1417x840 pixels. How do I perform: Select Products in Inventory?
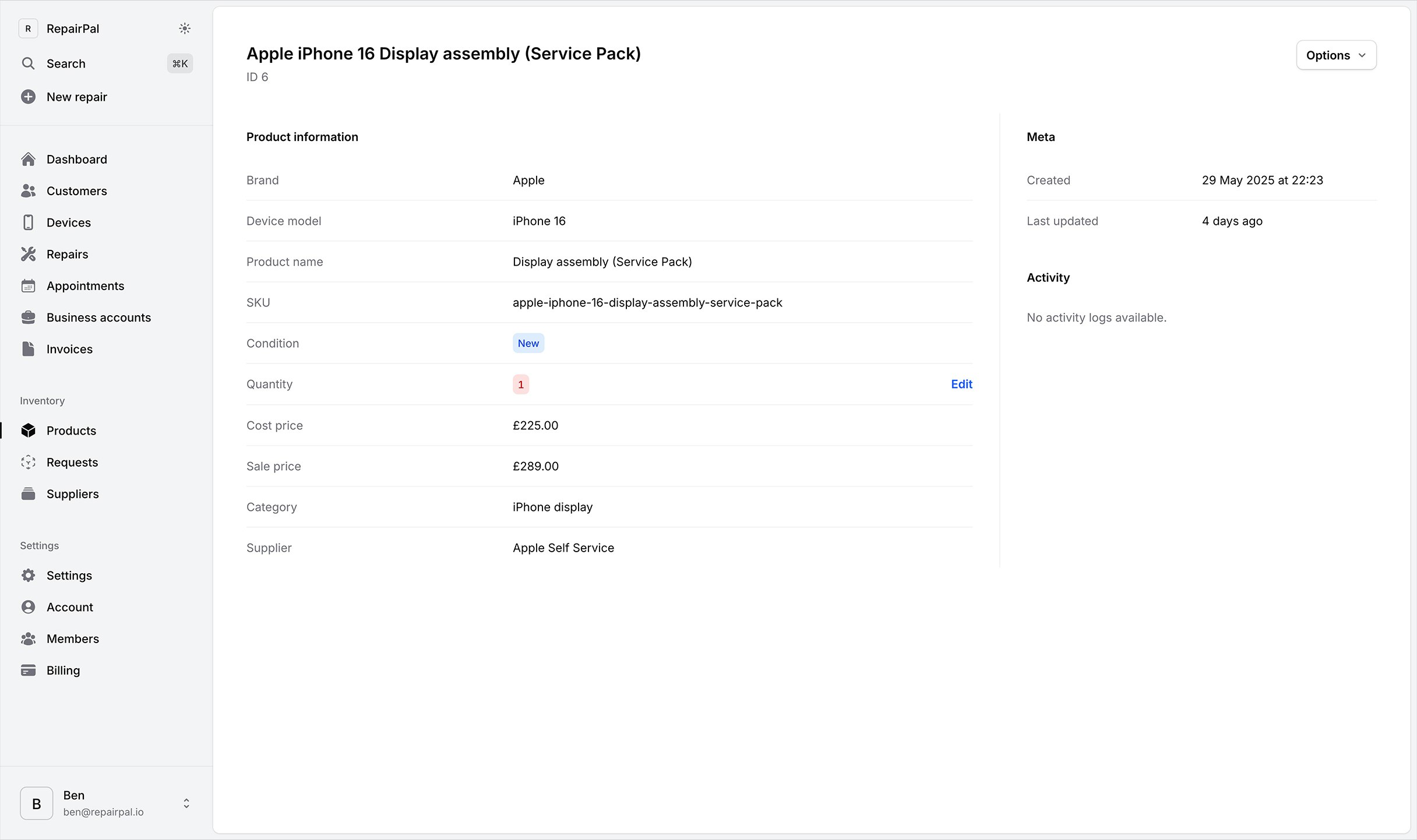(72, 430)
